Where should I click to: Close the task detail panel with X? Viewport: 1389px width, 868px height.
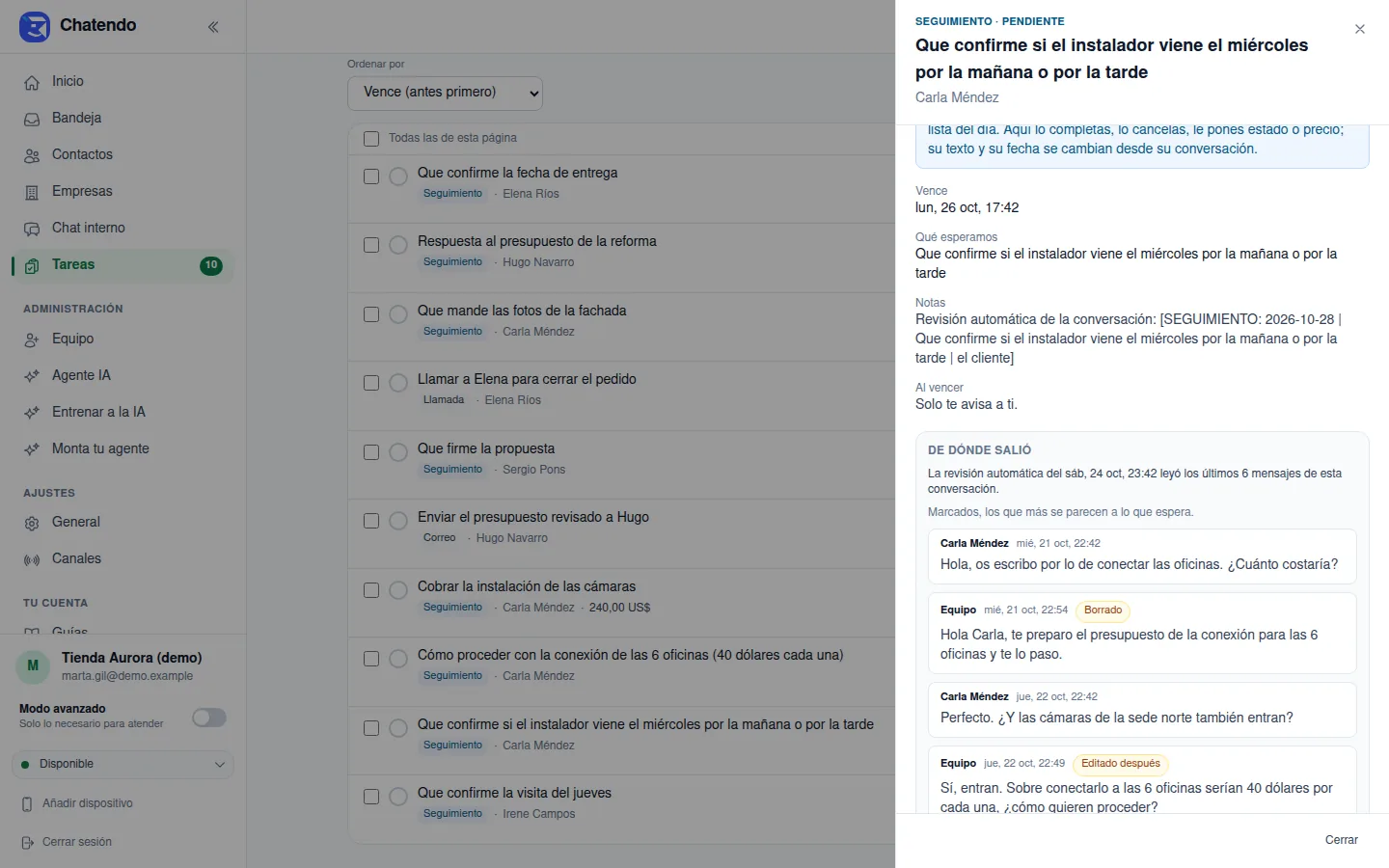(1360, 29)
